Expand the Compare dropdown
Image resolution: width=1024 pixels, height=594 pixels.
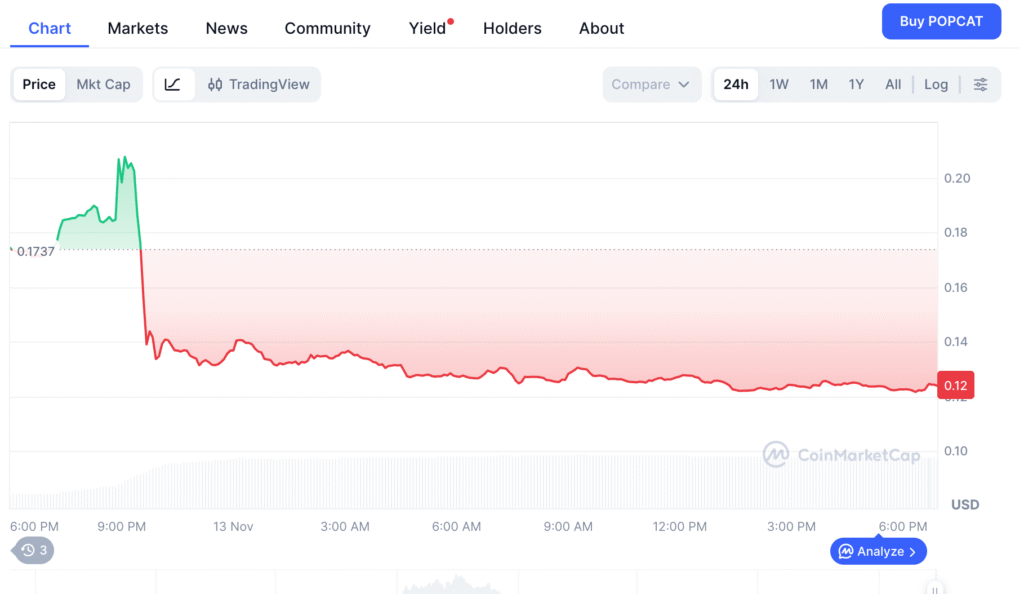point(651,85)
